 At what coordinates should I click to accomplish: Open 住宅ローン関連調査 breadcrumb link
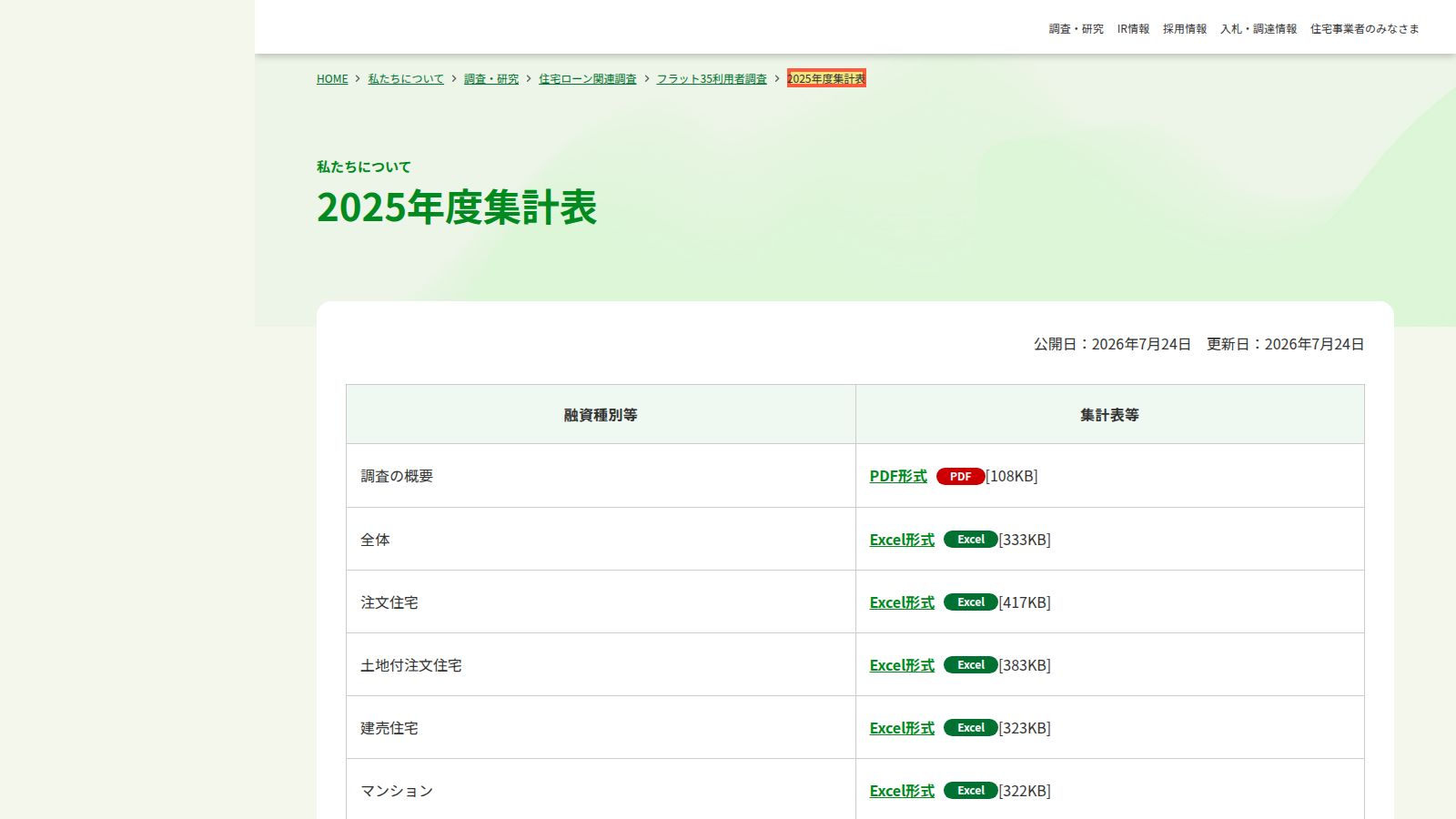pyautogui.click(x=588, y=79)
